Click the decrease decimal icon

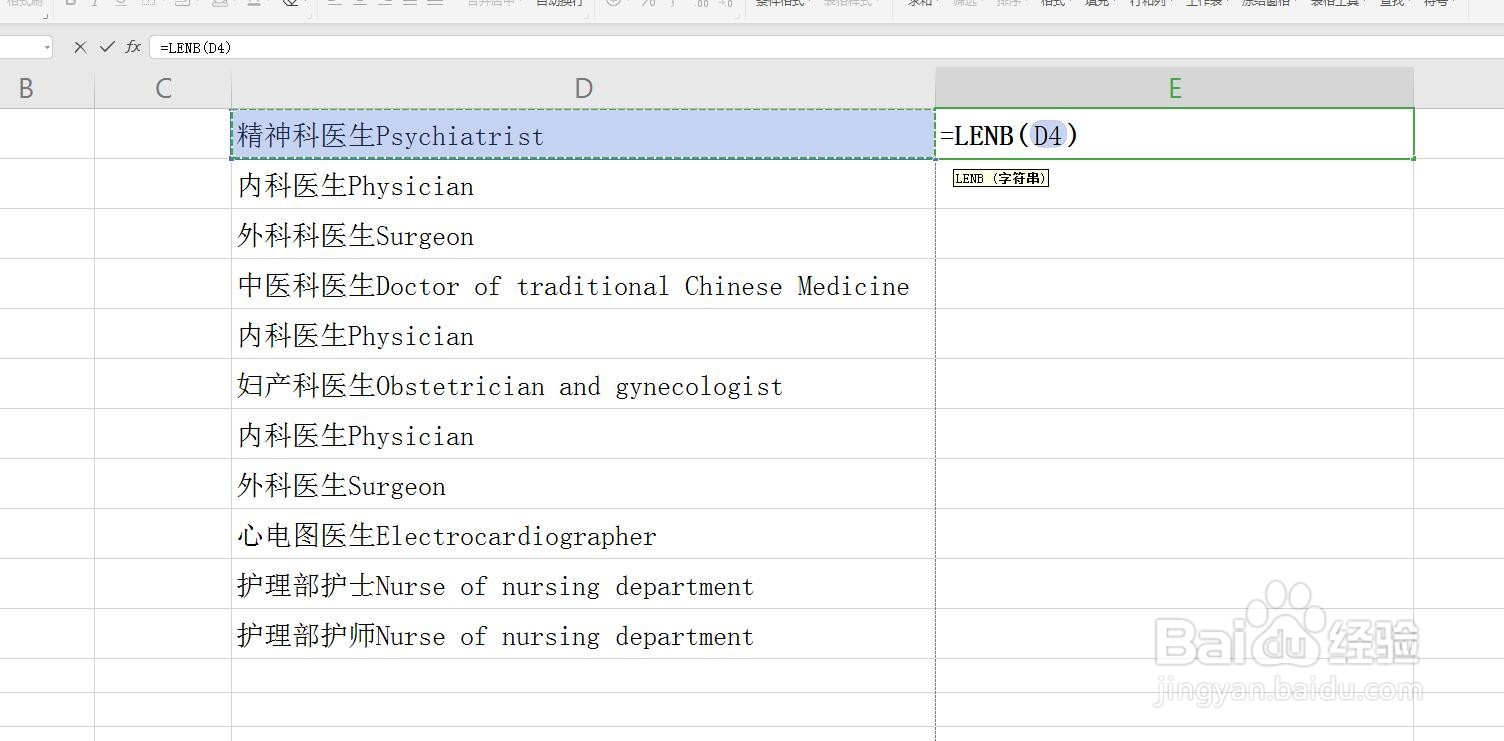(x=726, y=4)
